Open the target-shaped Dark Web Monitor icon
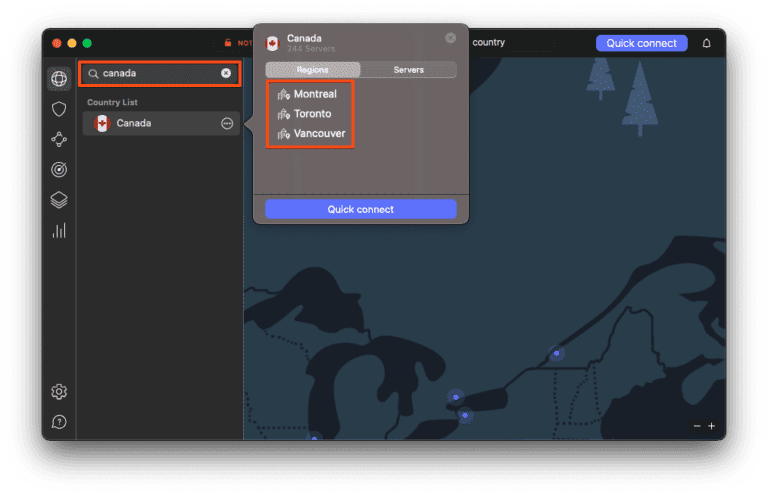This screenshot has height=496, width=768. [x=59, y=170]
